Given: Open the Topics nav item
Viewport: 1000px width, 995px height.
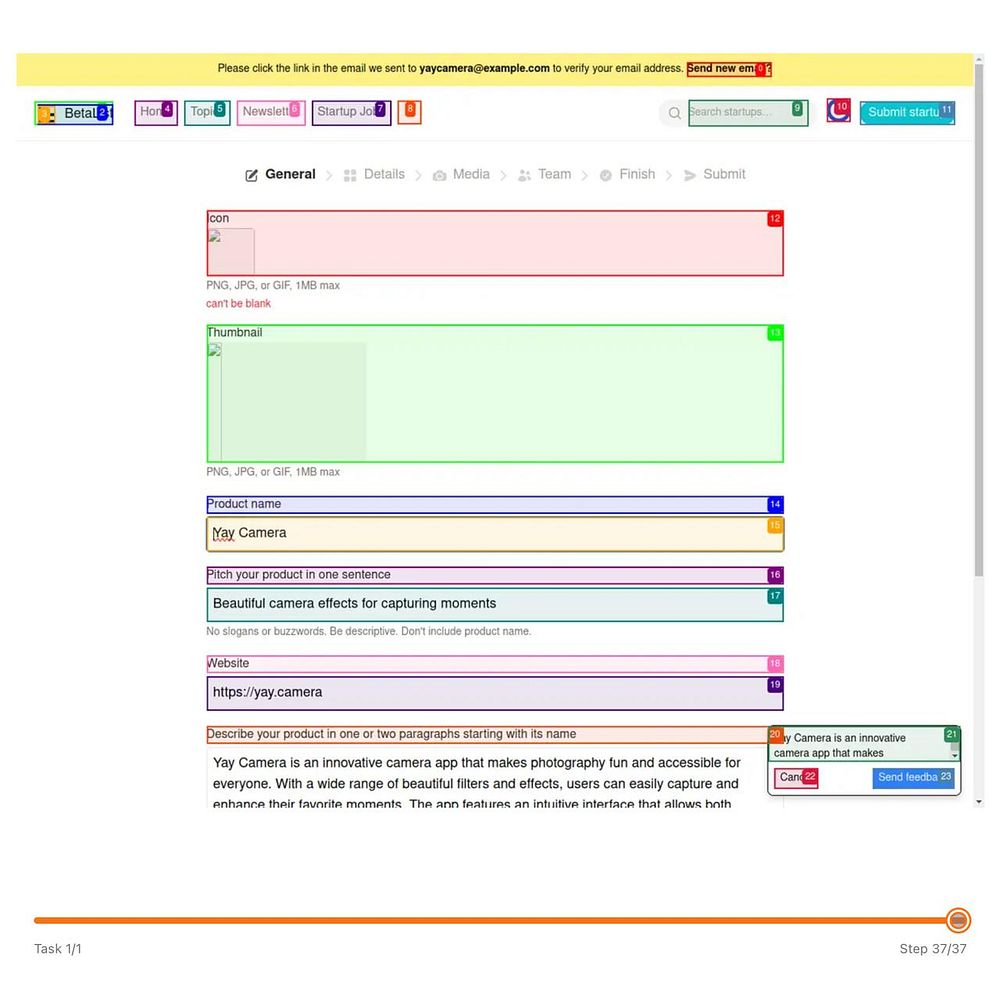Looking at the screenshot, I should click(x=207, y=113).
